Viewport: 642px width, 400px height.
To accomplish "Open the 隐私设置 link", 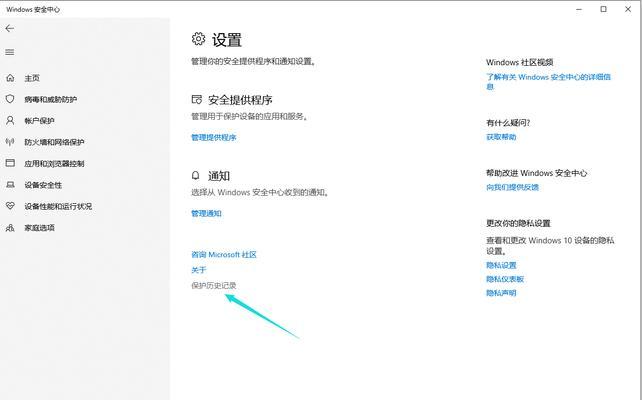I will 501,265.
